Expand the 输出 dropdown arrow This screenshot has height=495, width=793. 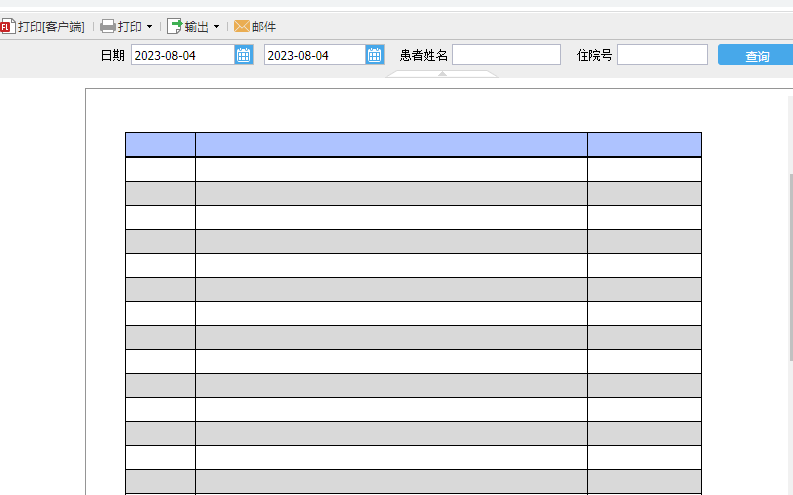216,26
